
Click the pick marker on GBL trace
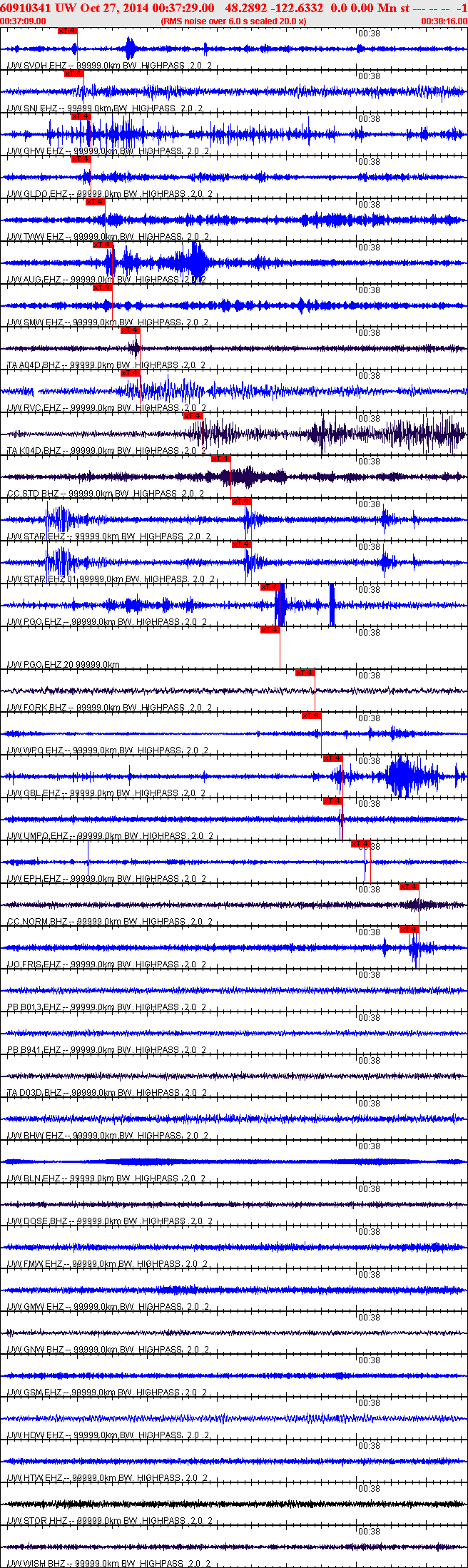(333, 758)
